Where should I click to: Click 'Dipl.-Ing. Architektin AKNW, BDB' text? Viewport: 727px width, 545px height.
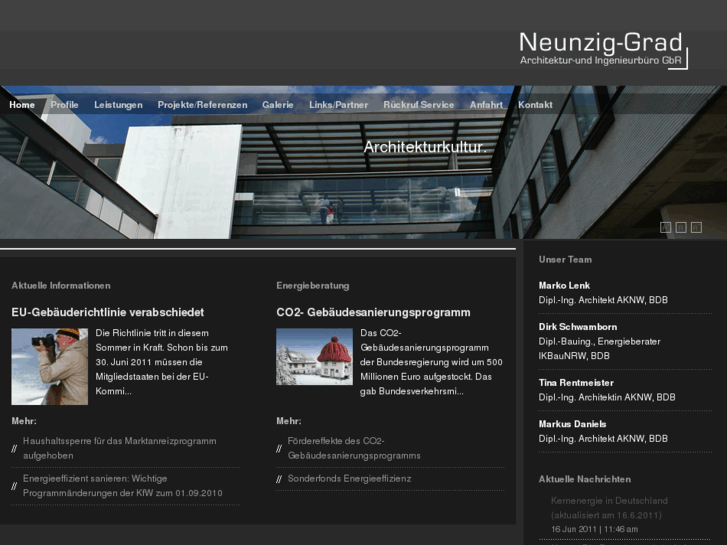coord(607,397)
